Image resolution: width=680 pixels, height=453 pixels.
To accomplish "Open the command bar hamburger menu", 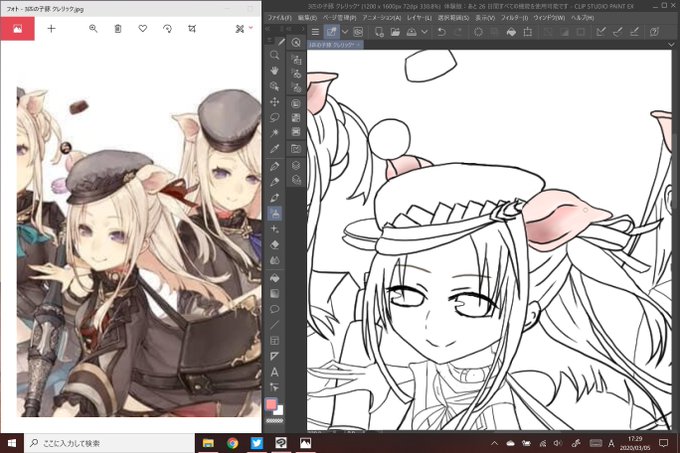I will 315,32.
